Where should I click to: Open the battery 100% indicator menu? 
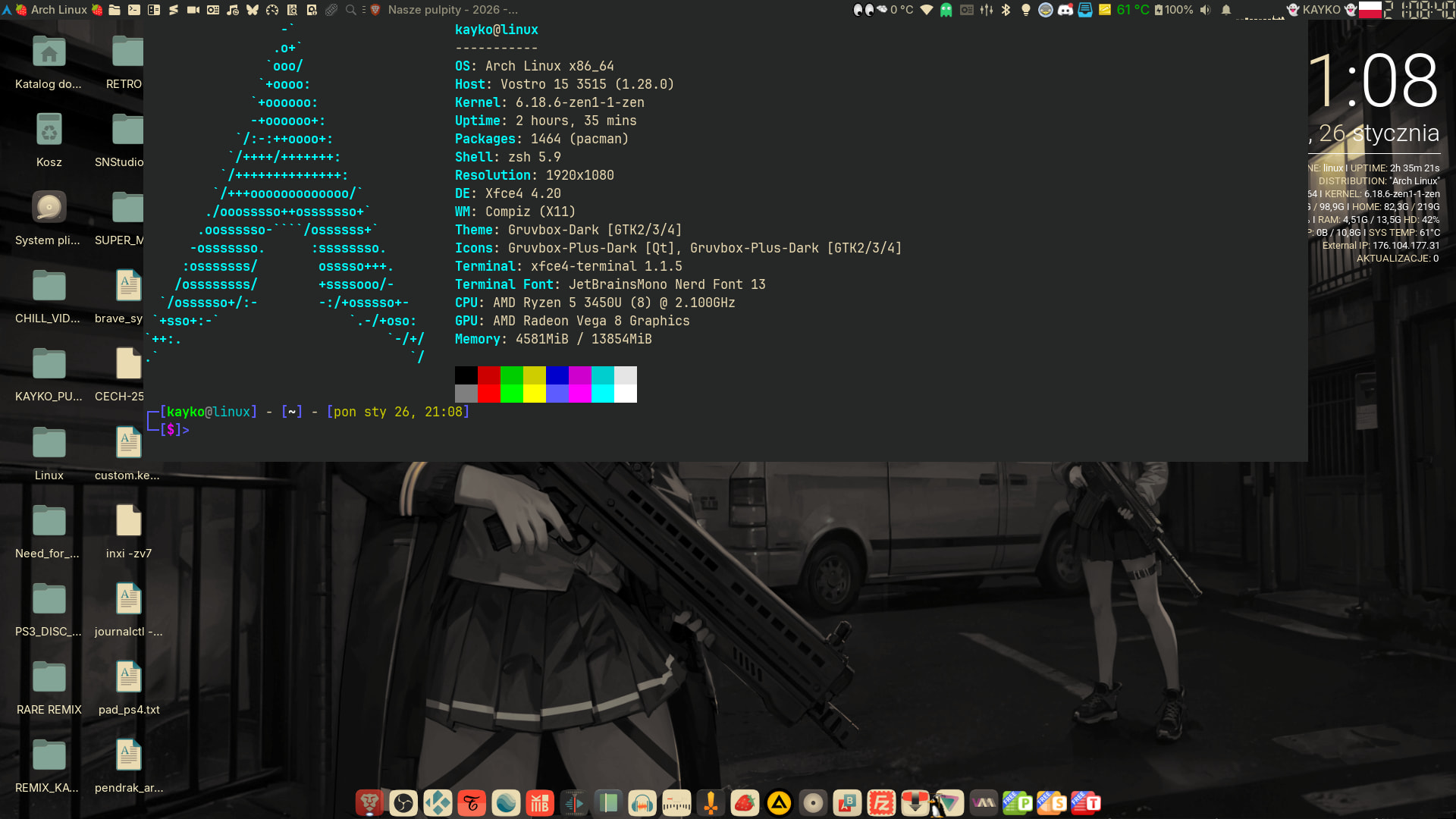tap(1174, 10)
